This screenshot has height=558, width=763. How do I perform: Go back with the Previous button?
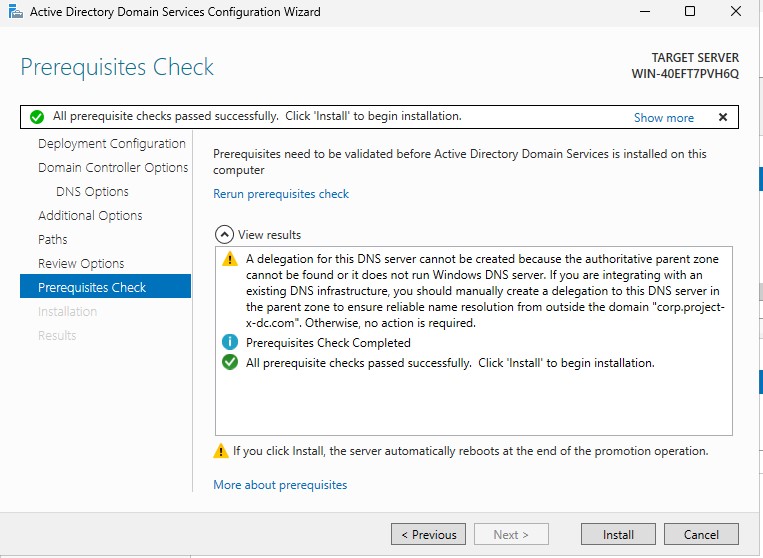pyautogui.click(x=428, y=535)
